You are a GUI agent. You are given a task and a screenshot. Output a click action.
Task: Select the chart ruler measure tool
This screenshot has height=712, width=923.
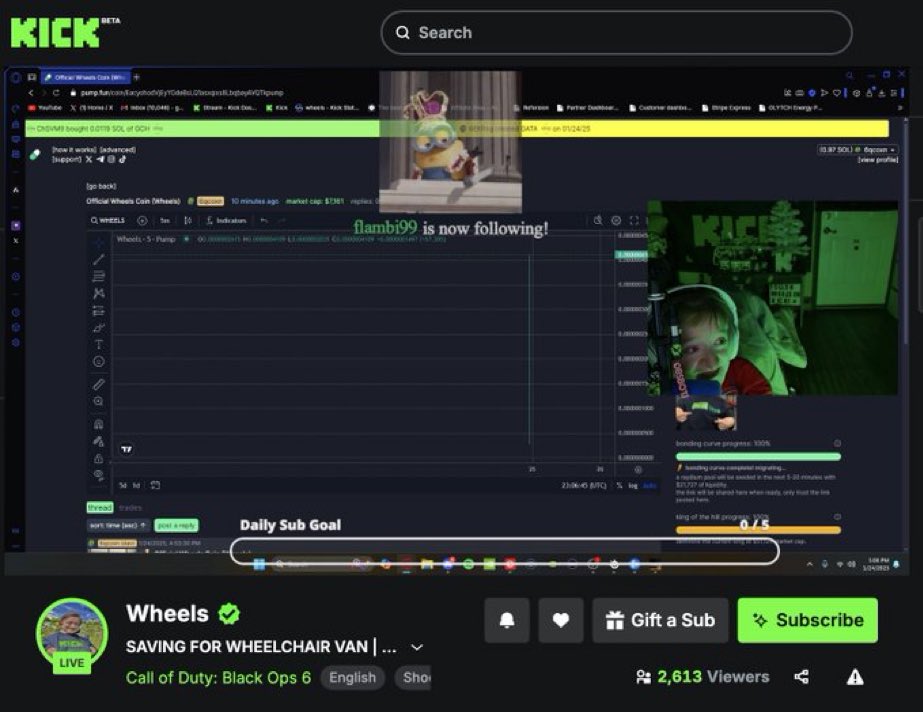click(x=98, y=384)
